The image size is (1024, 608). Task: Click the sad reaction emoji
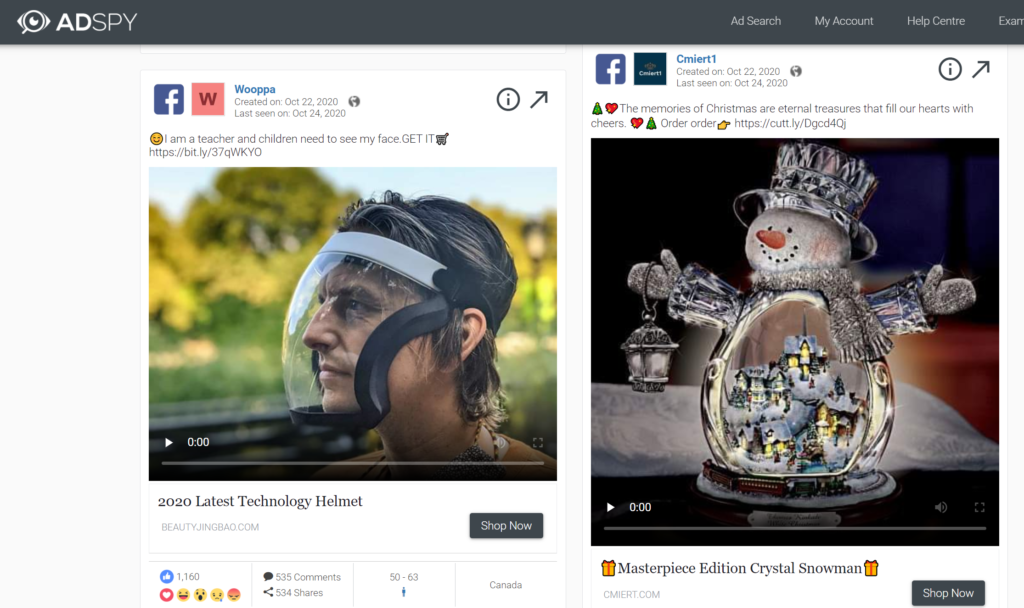217,595
